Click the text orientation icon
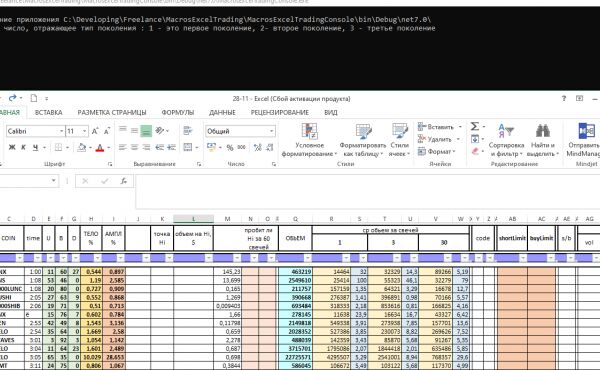Viewport: 600px width, 370px height. tap(160, 131)
